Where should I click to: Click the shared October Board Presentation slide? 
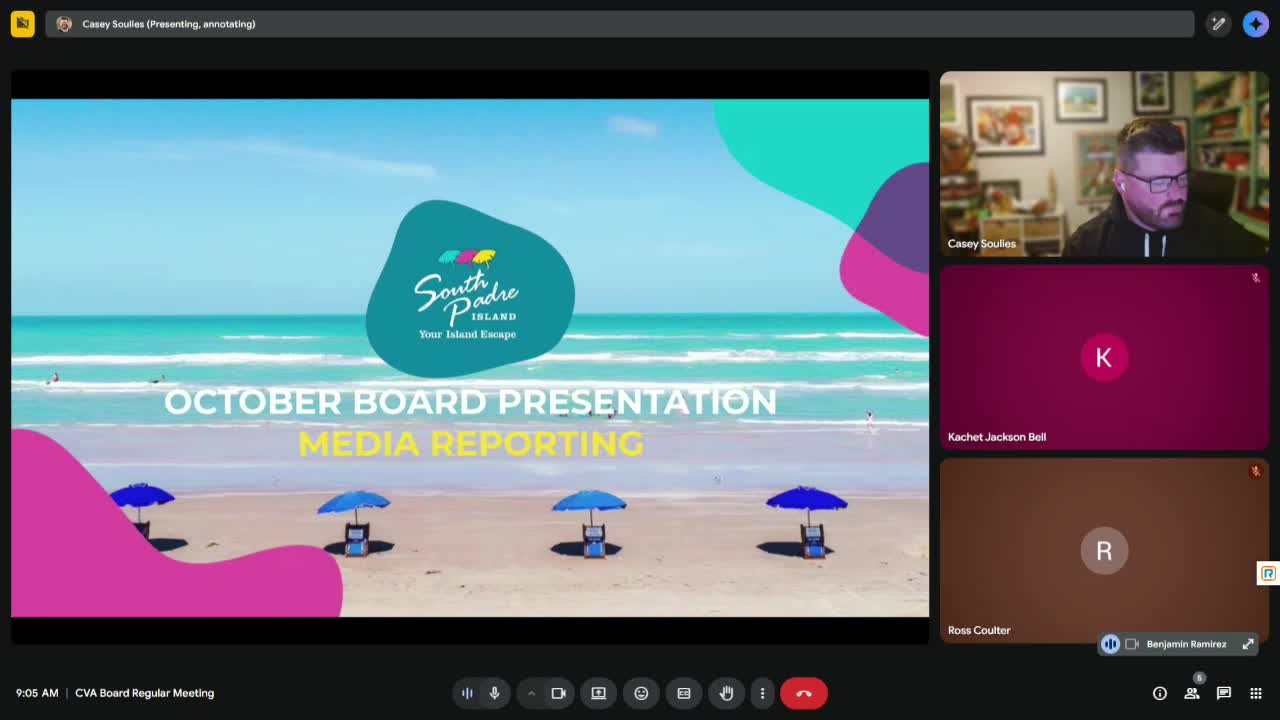tap(470, 357)
